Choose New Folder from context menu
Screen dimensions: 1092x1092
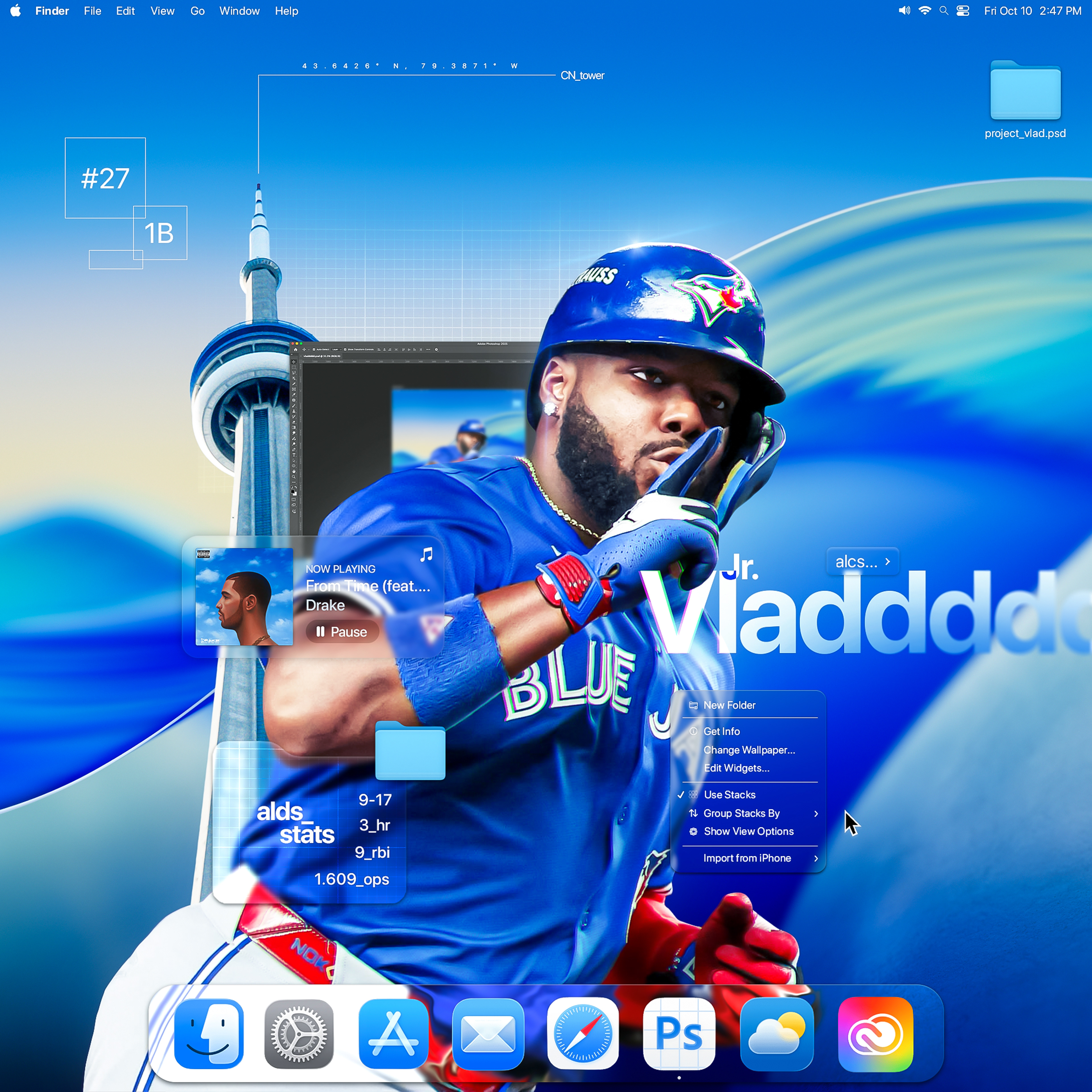[729, 705]
